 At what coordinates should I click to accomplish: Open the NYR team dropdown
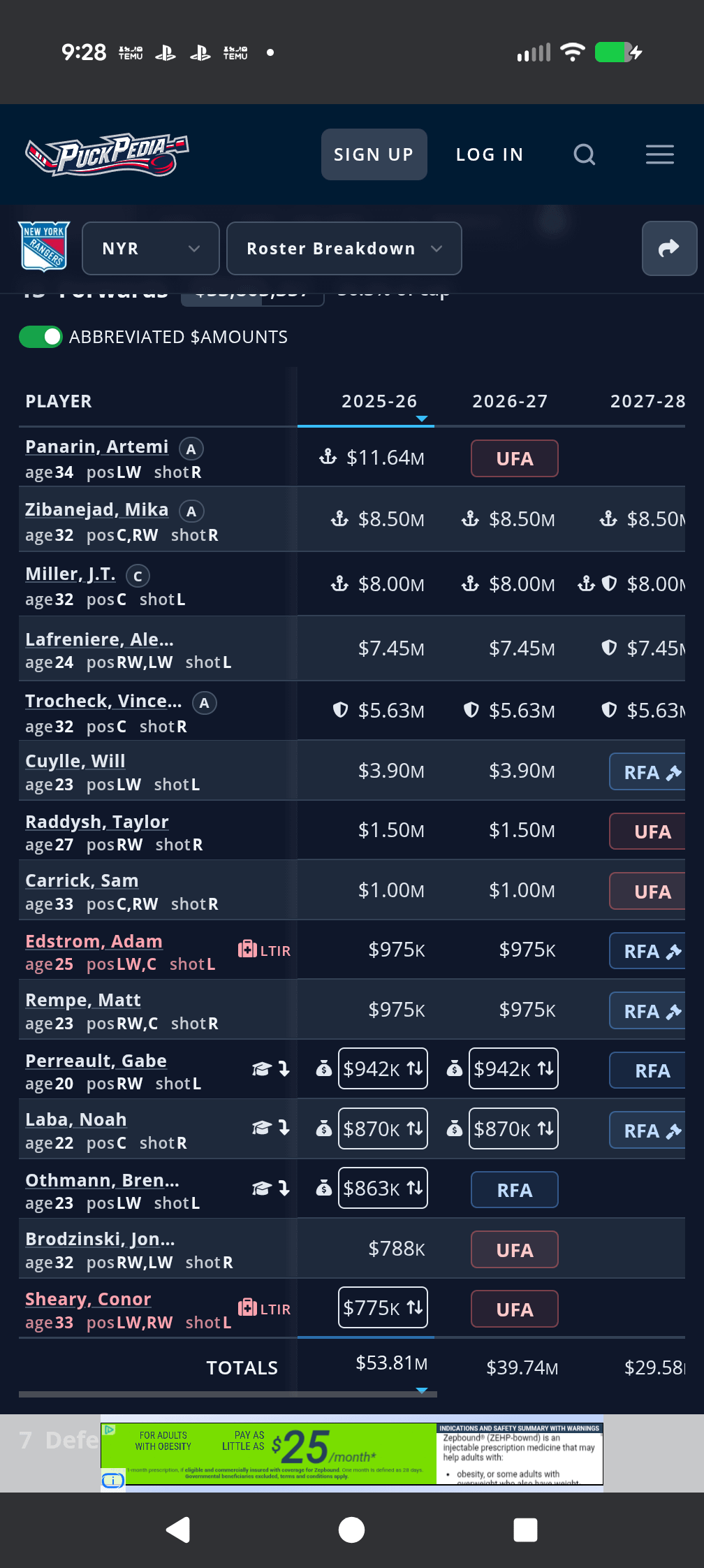click(x=151, y=248)
